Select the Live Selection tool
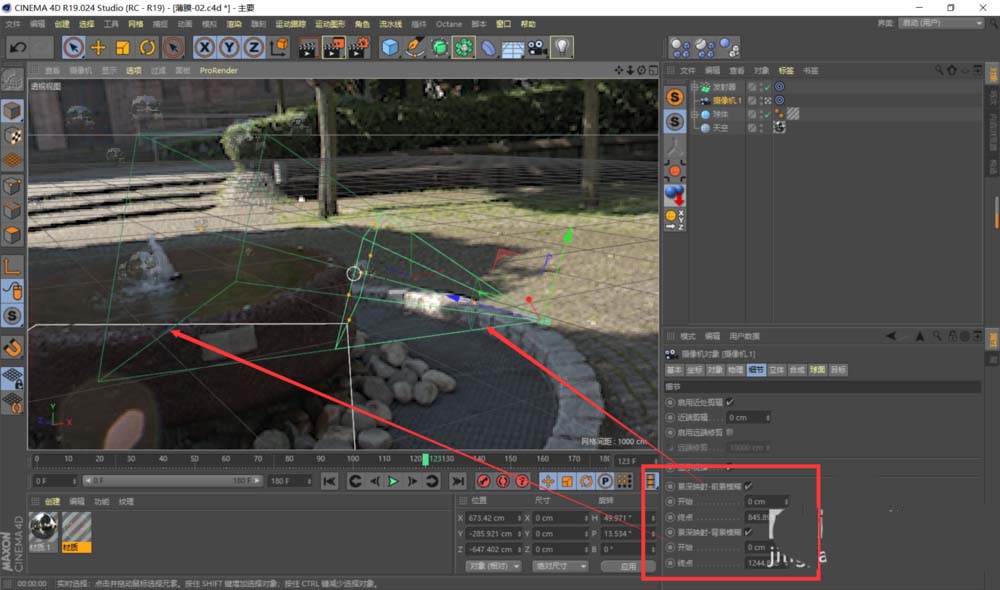Image resolution: width=1000 pixels, height=590 pixels. point(73,47)
